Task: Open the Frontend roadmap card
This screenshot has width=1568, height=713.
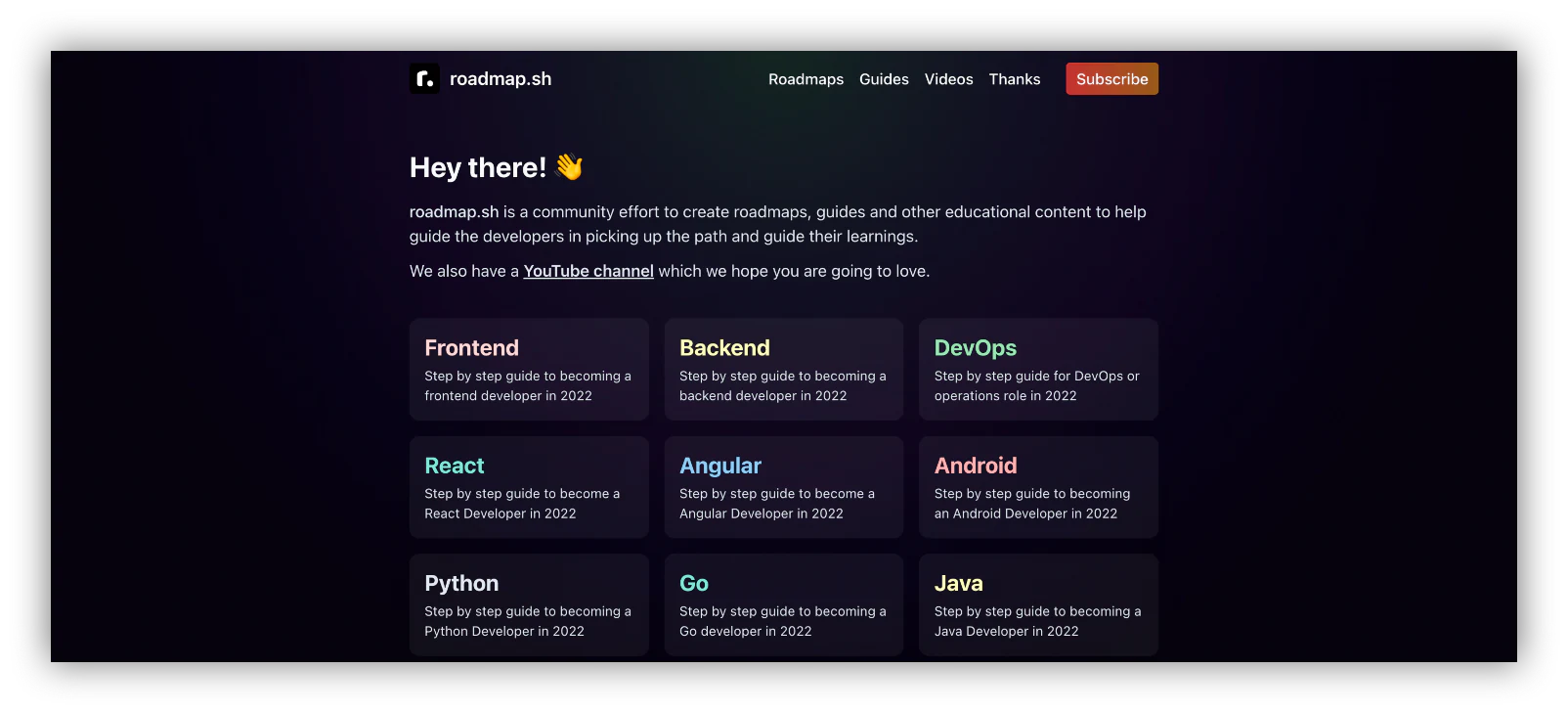Action: click(x=529, y=370)
